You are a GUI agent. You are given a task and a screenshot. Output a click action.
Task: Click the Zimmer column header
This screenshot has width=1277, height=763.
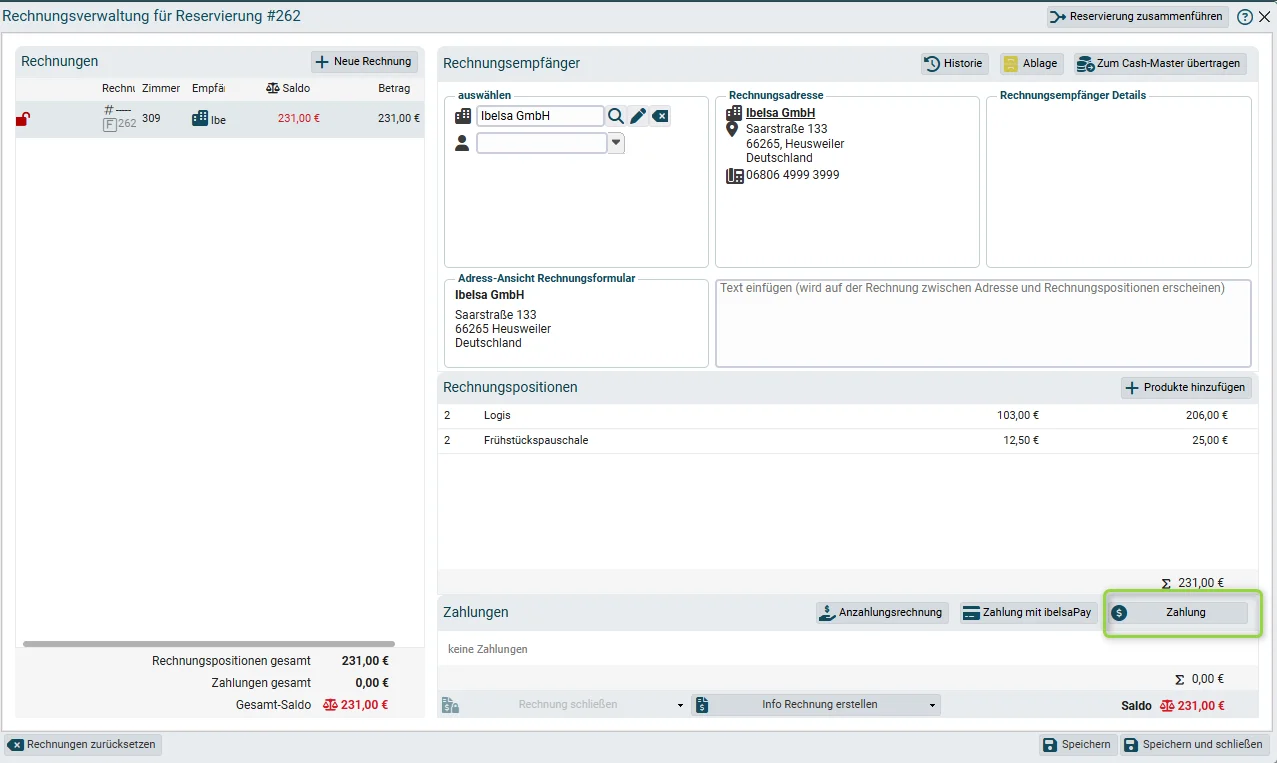pyautogui.click(x=161, y=88)
